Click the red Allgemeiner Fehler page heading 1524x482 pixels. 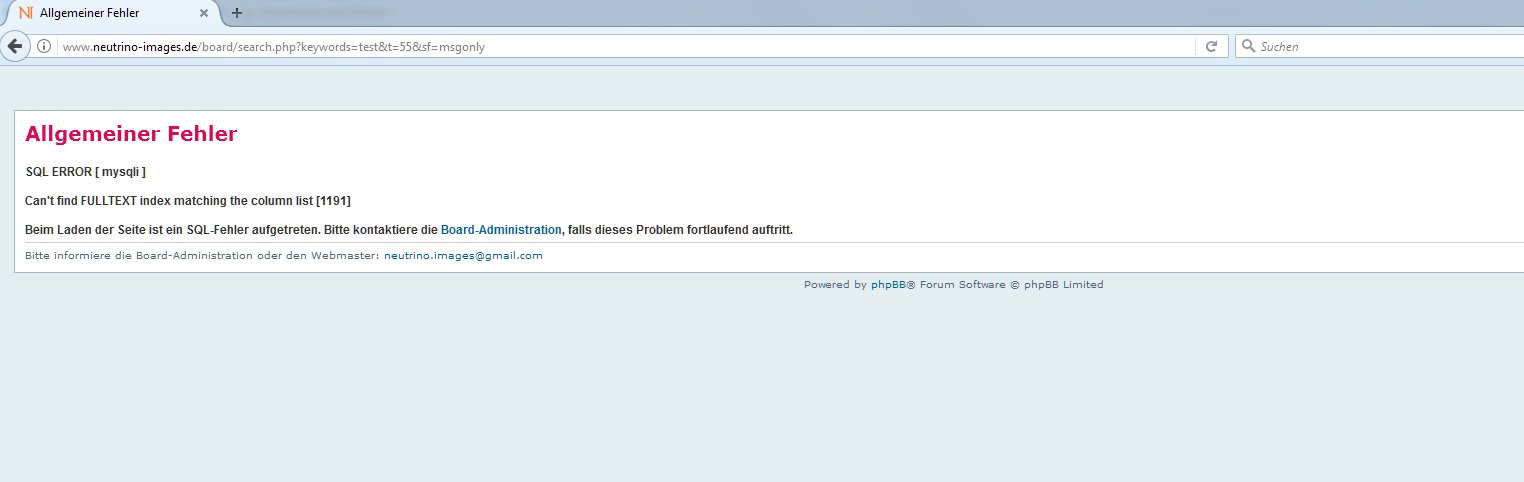click(x=131, y=134)
